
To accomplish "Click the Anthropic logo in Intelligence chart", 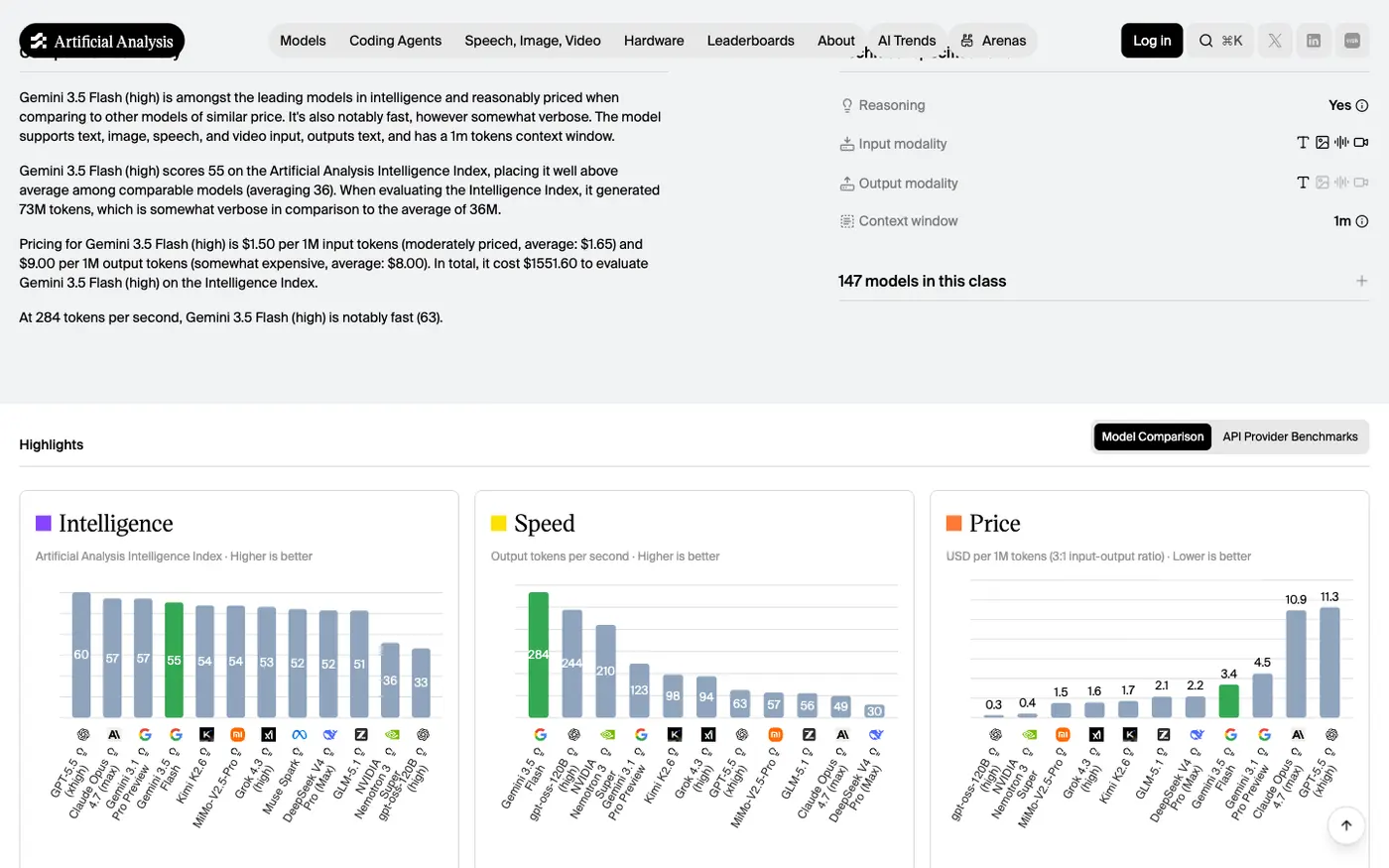I will [x=114, y=735].
